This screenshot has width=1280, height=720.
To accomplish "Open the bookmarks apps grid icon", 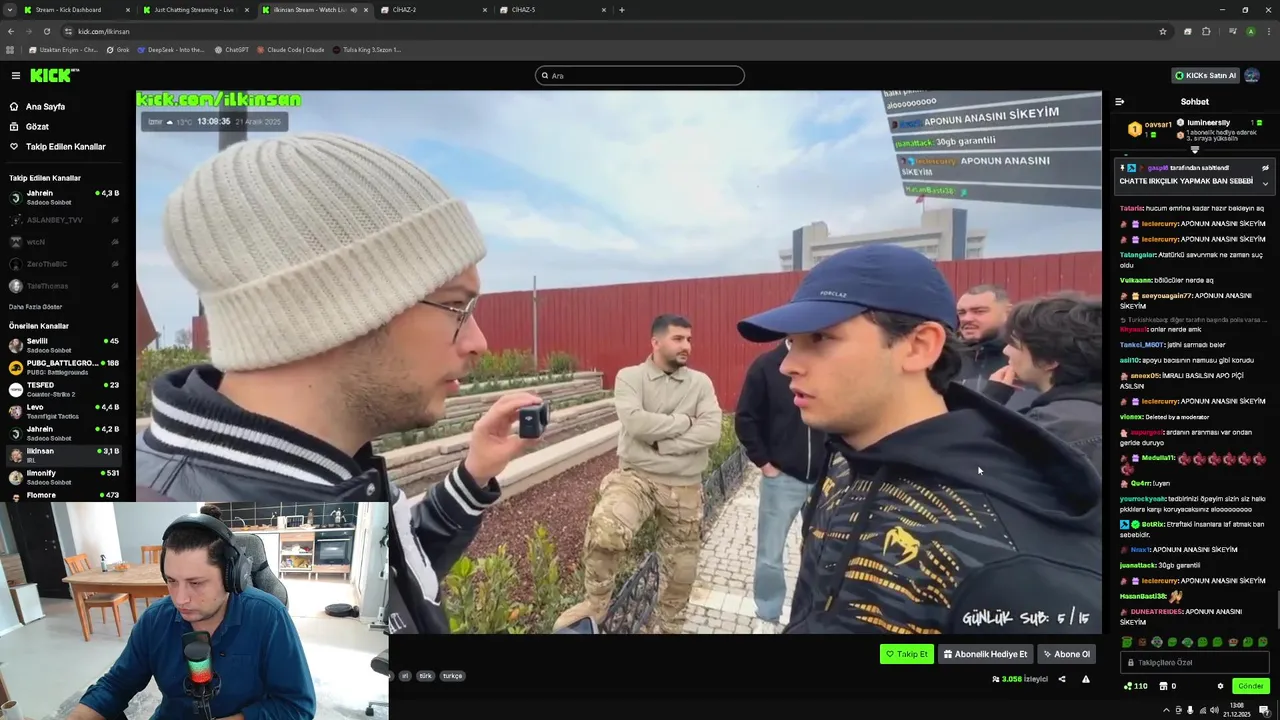I will coord(10,49).
